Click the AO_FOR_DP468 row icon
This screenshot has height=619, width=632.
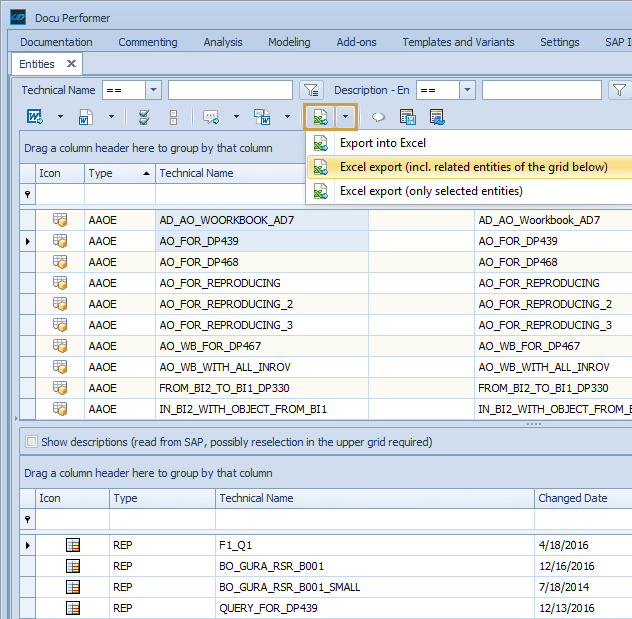(60, 262)
